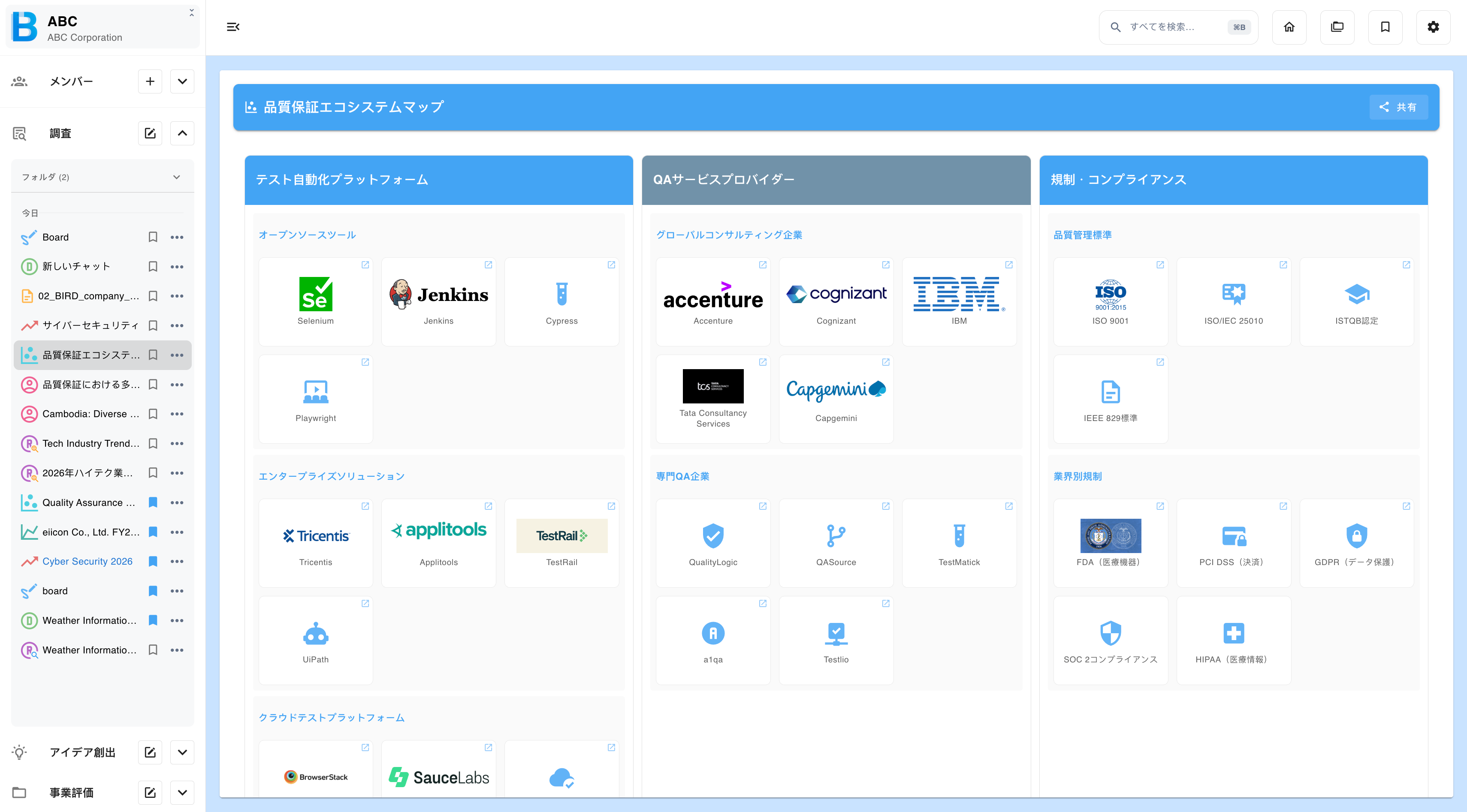
Task: Click the ISTQB認定 graduation cap icon
Action: coord(1356,294)
